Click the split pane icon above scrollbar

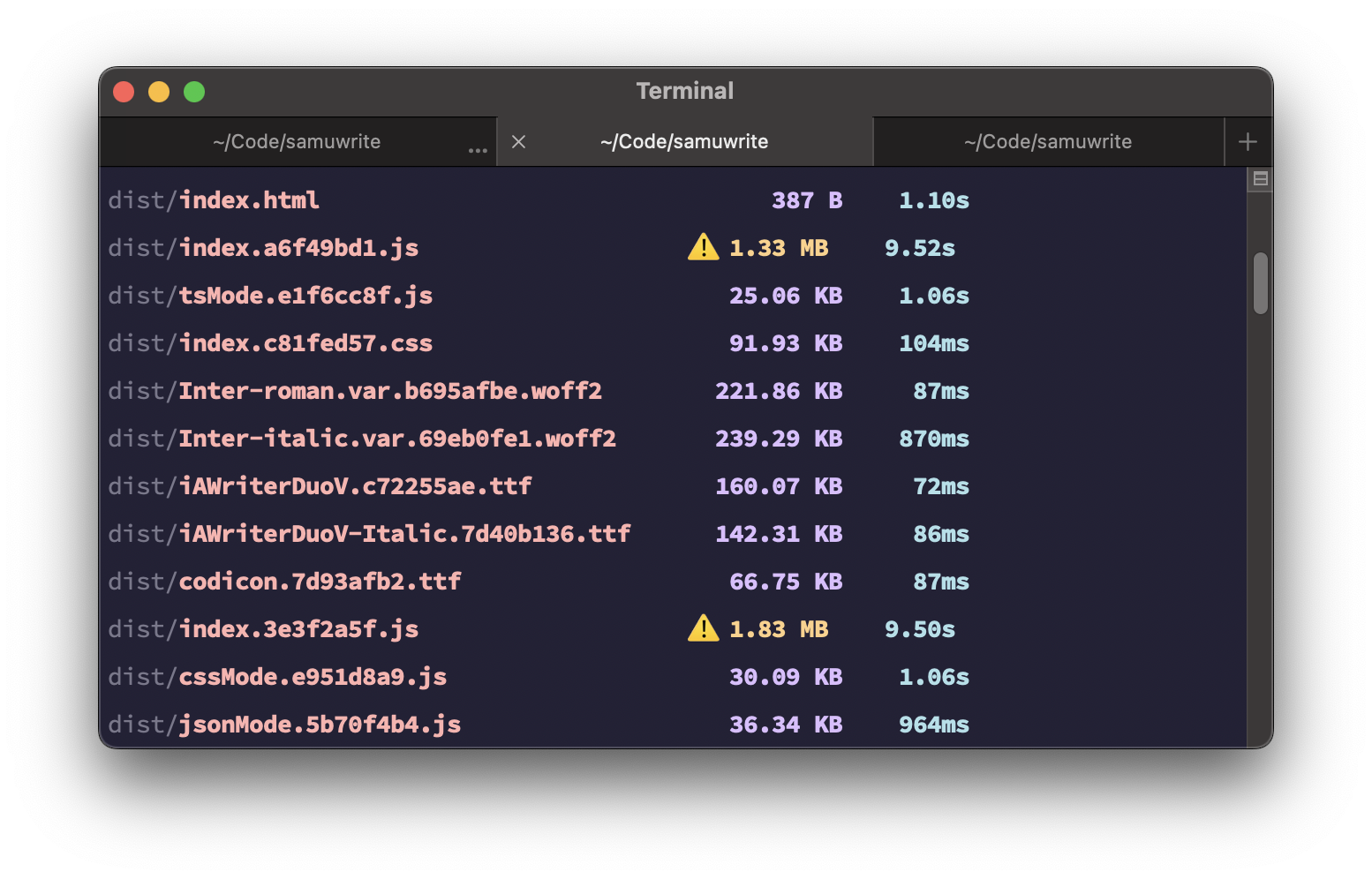tap(1260, 179)
